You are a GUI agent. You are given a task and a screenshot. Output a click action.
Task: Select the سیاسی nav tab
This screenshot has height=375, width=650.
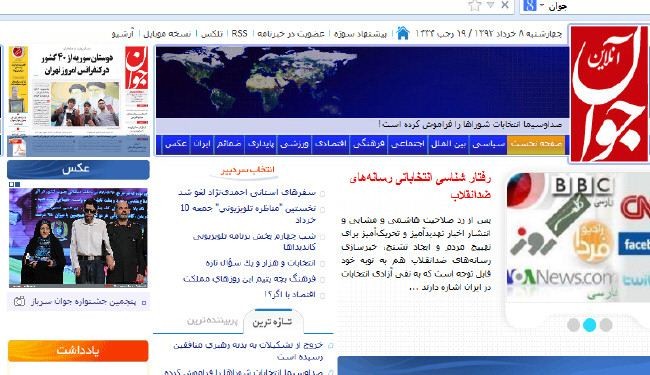pos(489,144)
